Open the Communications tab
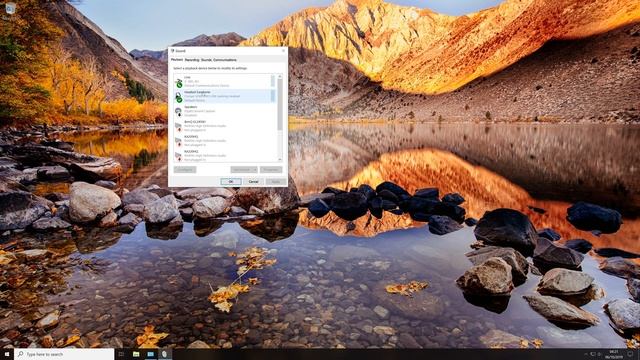The width and height of the screenshot is (640, 360). click(x=224, y=60)
